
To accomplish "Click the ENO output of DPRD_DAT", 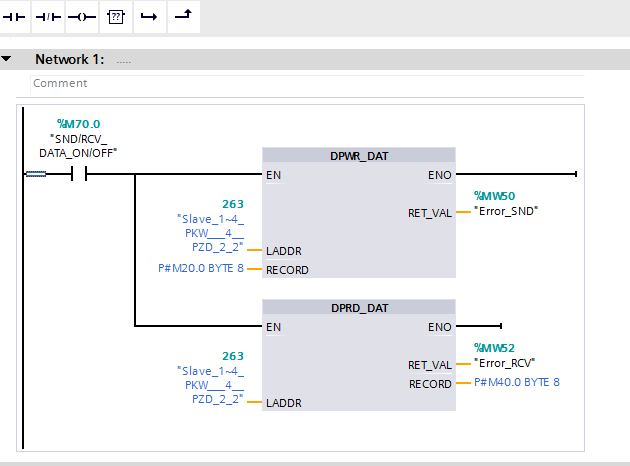I will click(440, 326).
